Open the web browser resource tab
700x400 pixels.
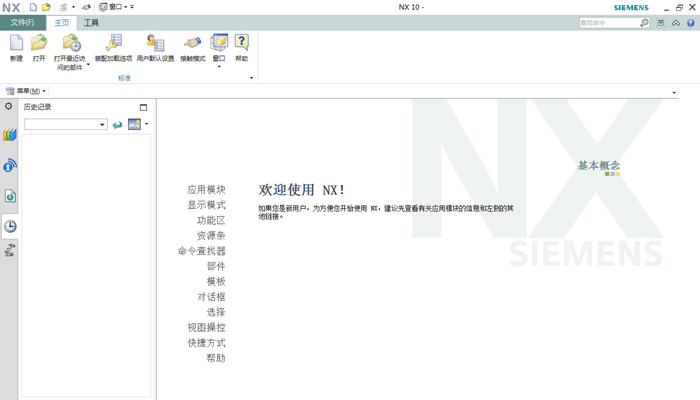[10, 196]
